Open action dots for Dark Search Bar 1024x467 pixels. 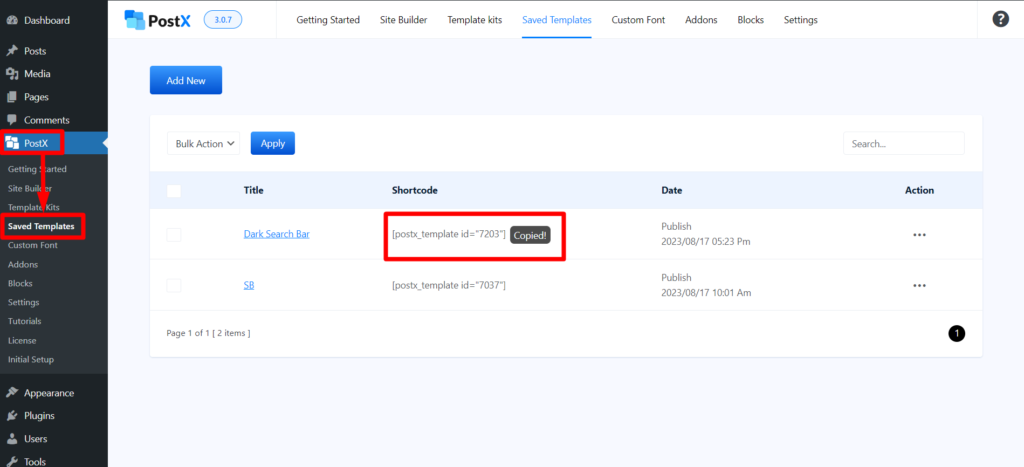click(919, 235)
